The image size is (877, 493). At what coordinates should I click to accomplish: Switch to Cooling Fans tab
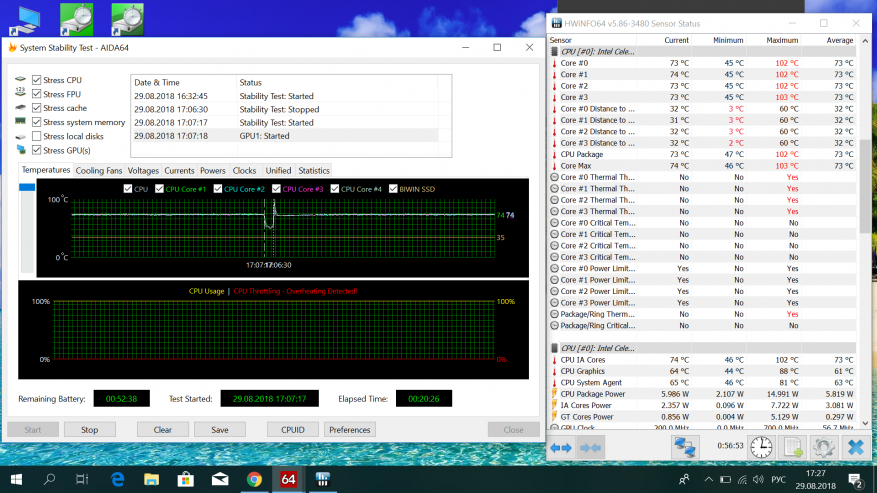pyautogui.click(x=98, y=171)
